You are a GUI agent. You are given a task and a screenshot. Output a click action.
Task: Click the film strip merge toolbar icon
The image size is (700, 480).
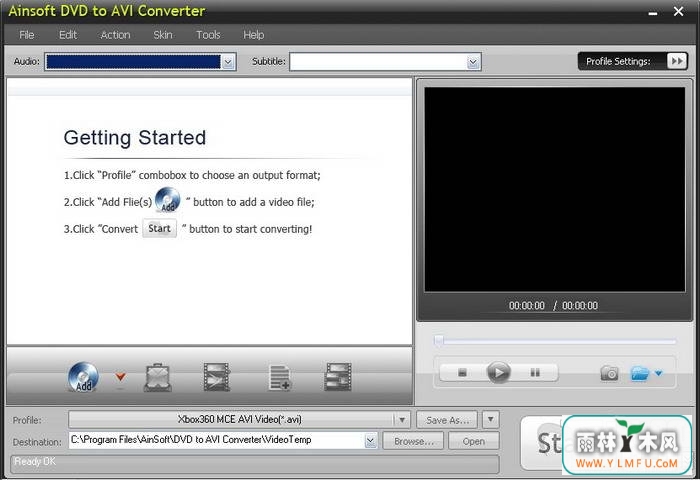(x=338, y=377)
